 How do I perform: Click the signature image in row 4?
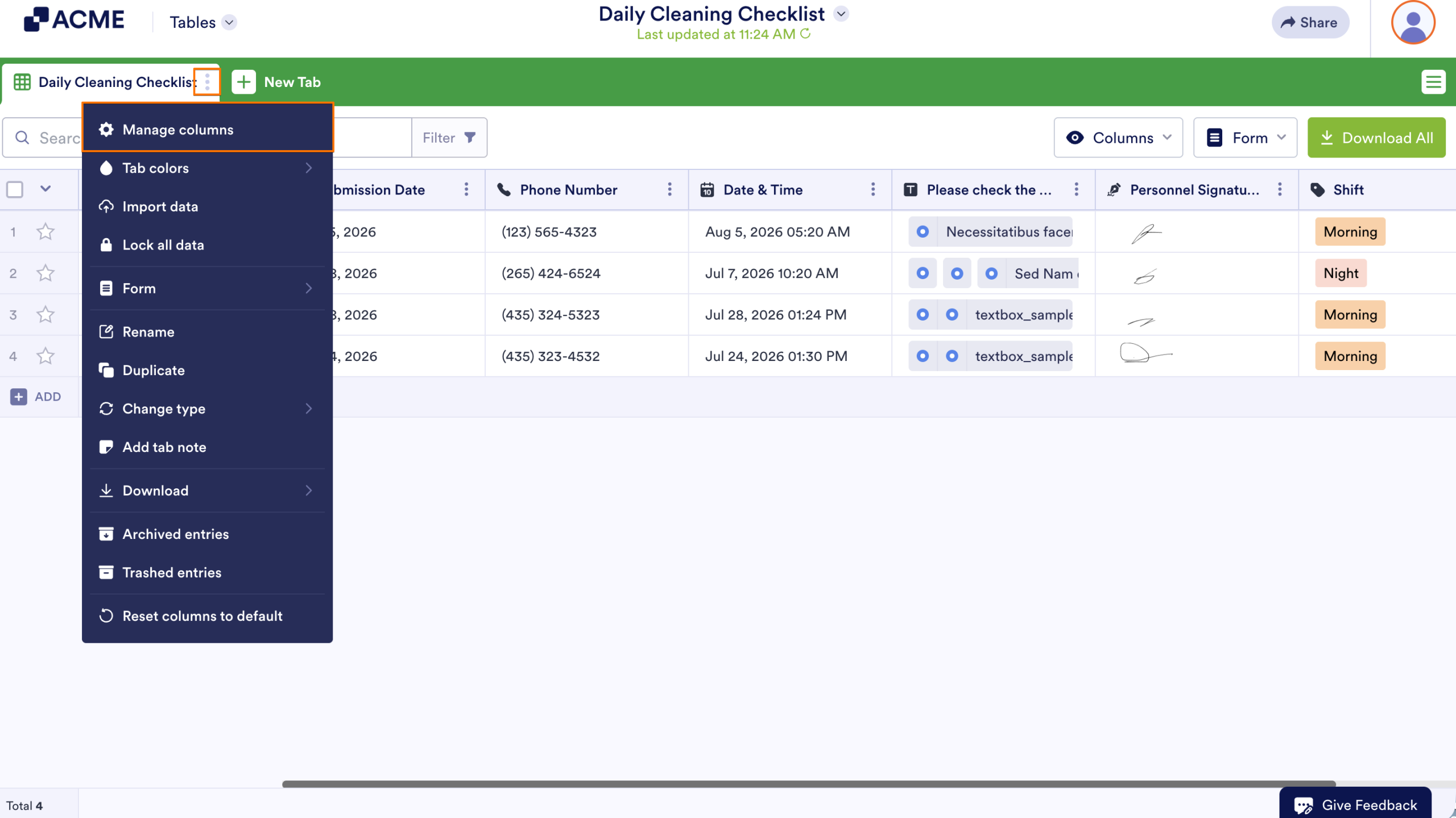1146,354
